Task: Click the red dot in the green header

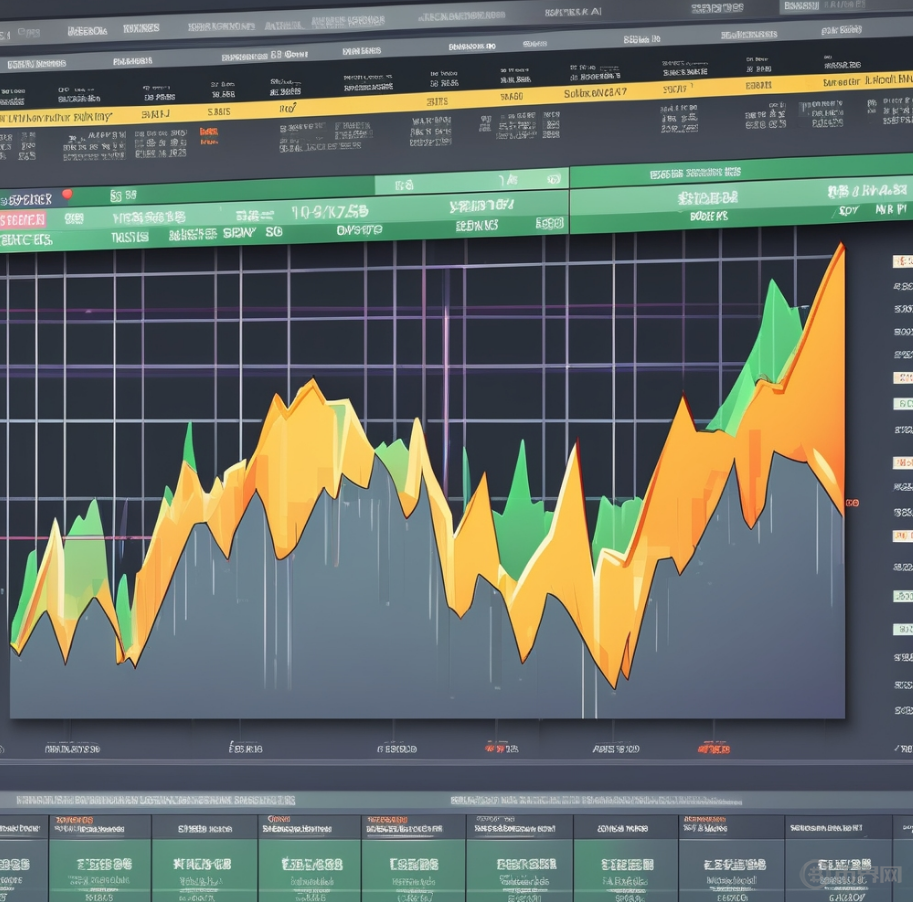Action: pyautogui.click(x=67, y=195)
